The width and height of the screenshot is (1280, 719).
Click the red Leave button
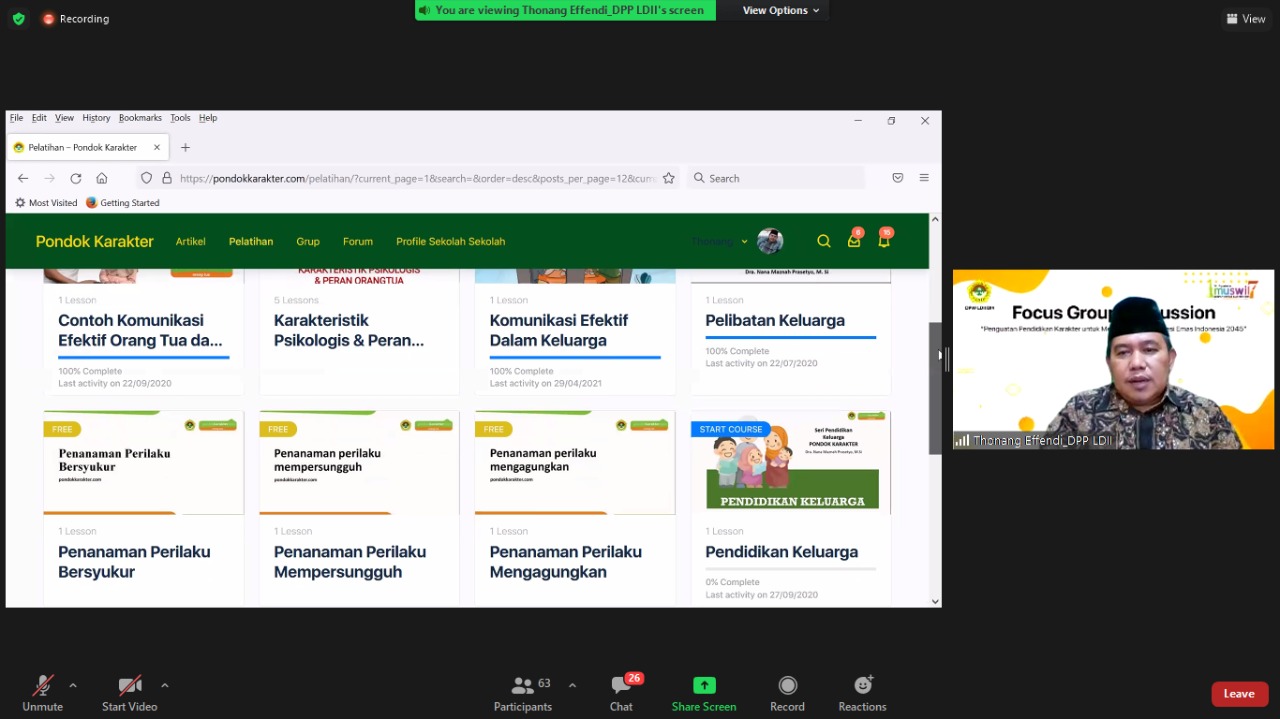point(1239,694)
